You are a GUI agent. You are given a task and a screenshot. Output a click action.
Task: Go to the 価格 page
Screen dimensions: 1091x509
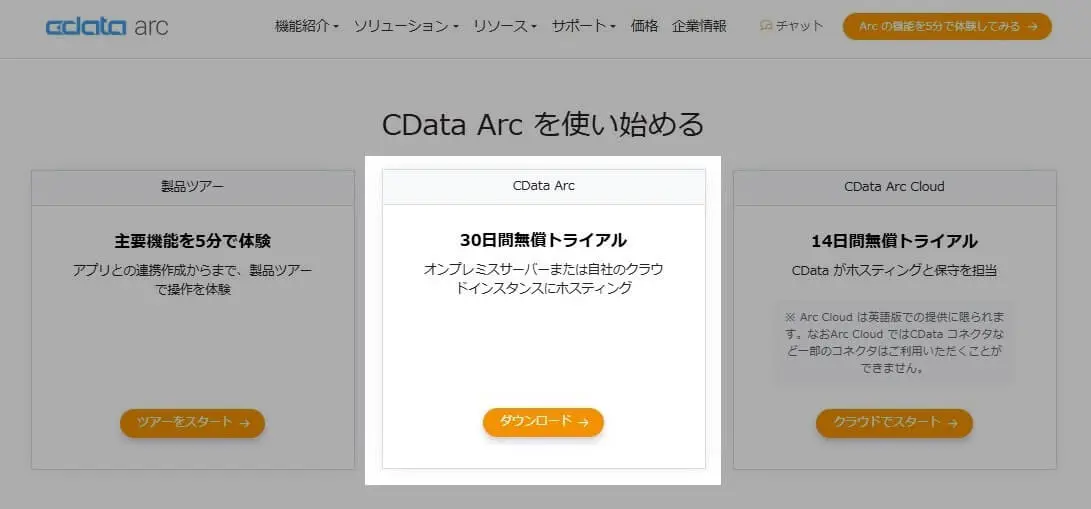pyautogui.click(x=645, y=26)
